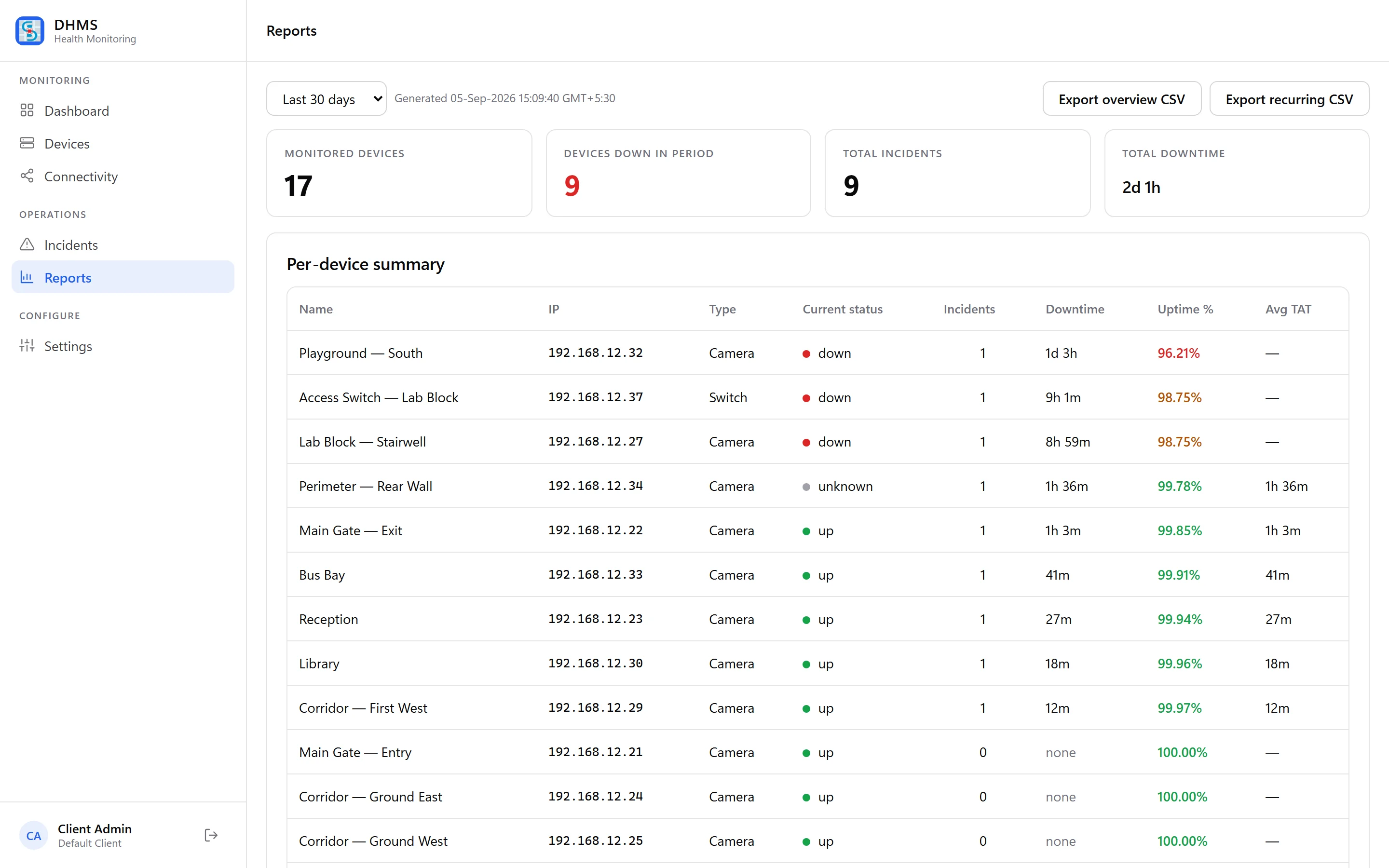The width and height of the screenshot is (1389, 868).
Task: Click Lab Block — Stairwell device name
Action: tap(362, 441)
